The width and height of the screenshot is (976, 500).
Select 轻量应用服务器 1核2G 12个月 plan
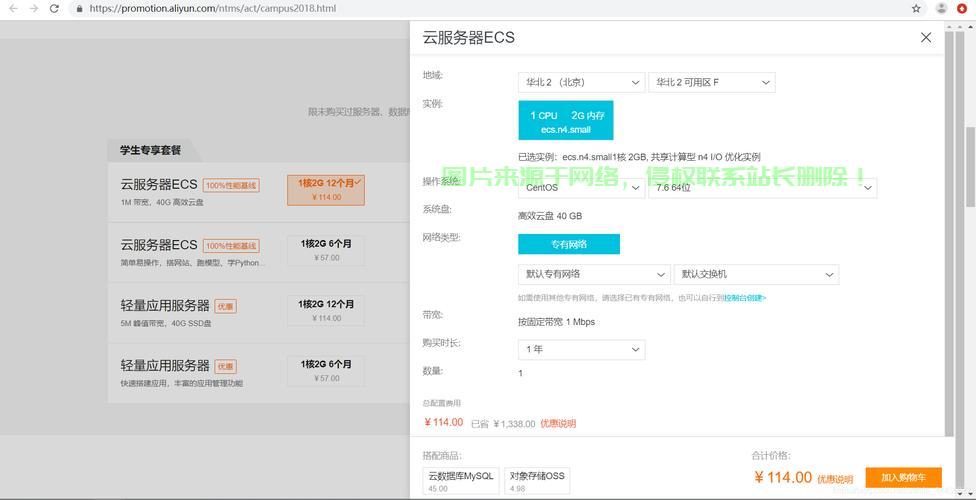[326, 310]
